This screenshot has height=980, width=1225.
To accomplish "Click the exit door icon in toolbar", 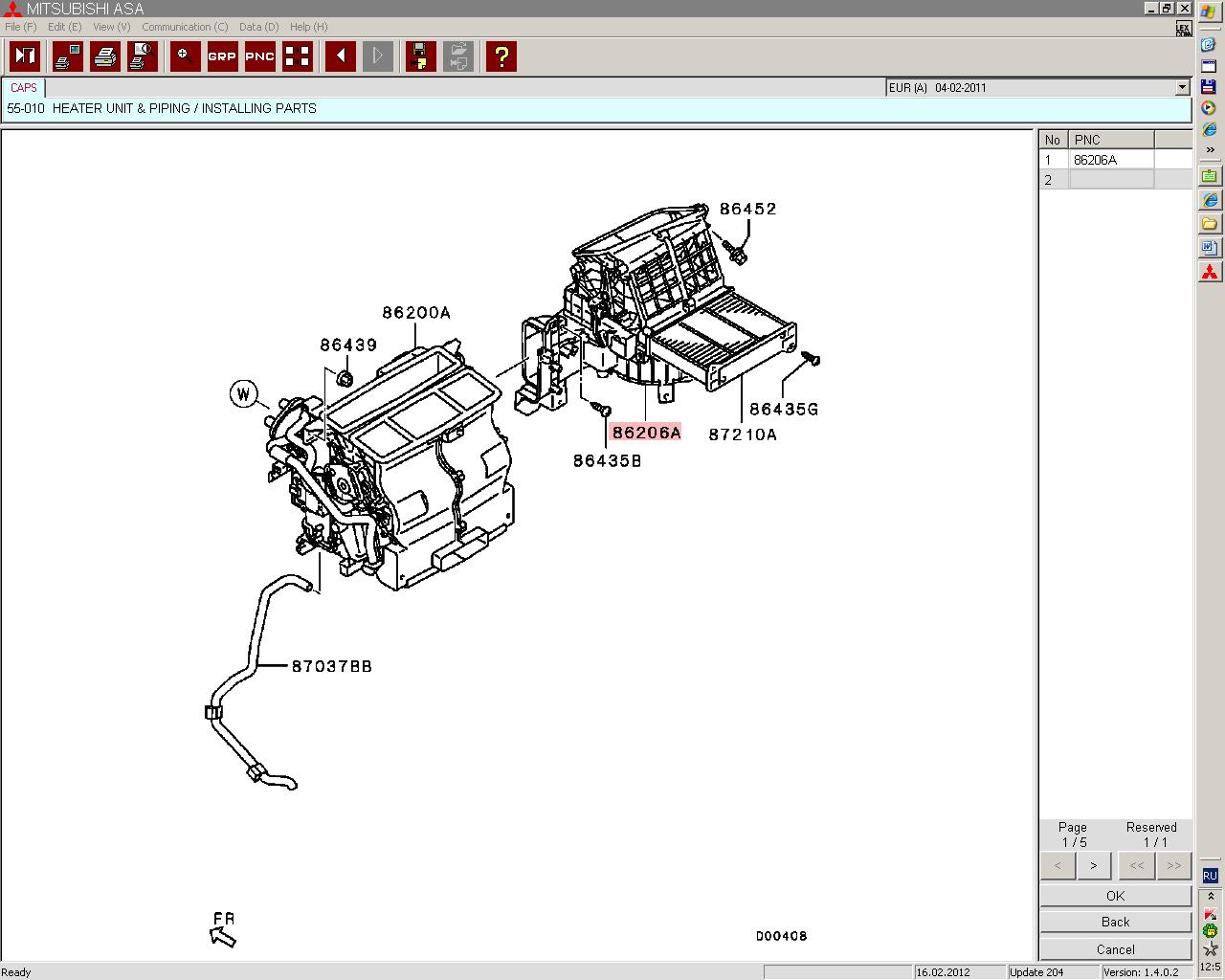I will [x=25, y=56].
